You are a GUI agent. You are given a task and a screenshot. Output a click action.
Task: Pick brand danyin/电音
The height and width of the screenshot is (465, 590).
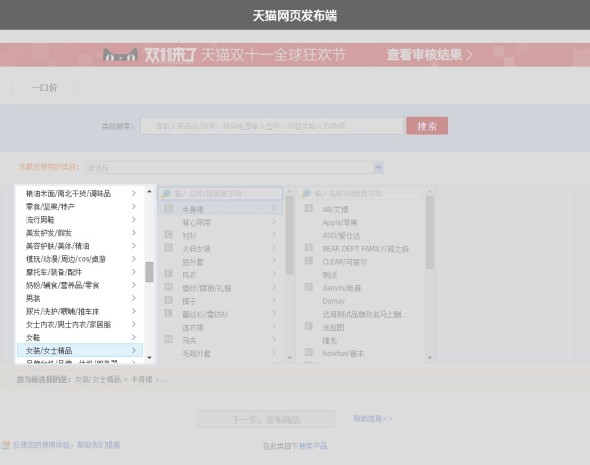[342, 288]
